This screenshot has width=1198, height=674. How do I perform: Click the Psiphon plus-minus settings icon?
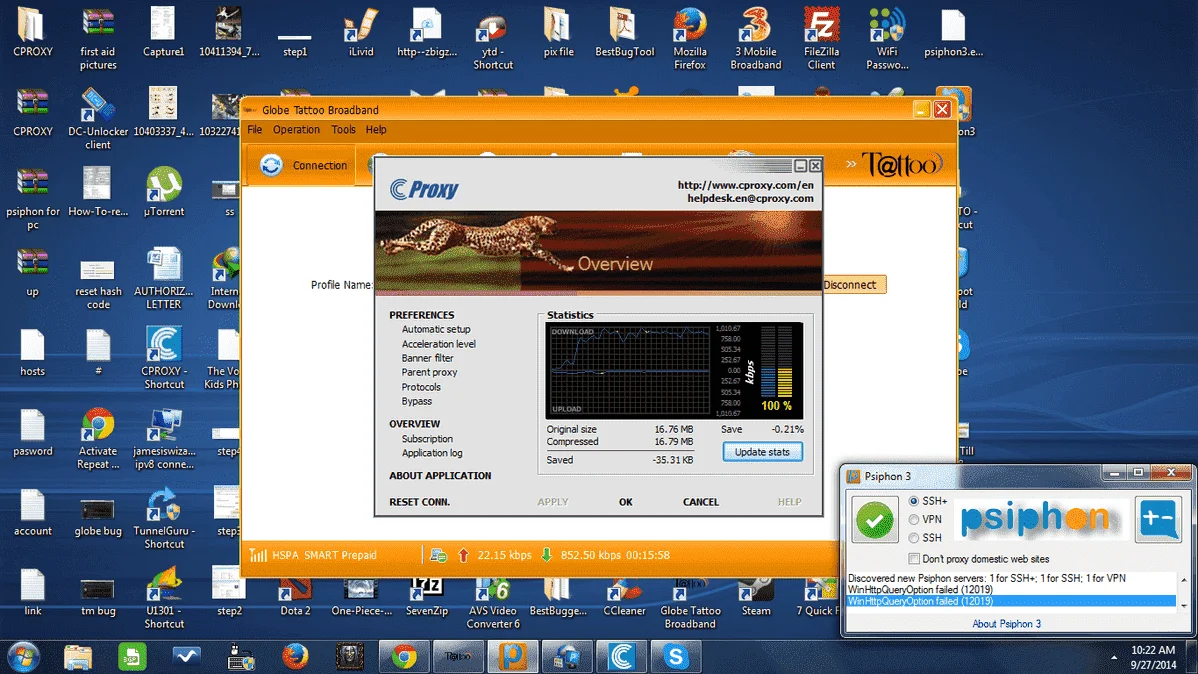point(1158,519)
